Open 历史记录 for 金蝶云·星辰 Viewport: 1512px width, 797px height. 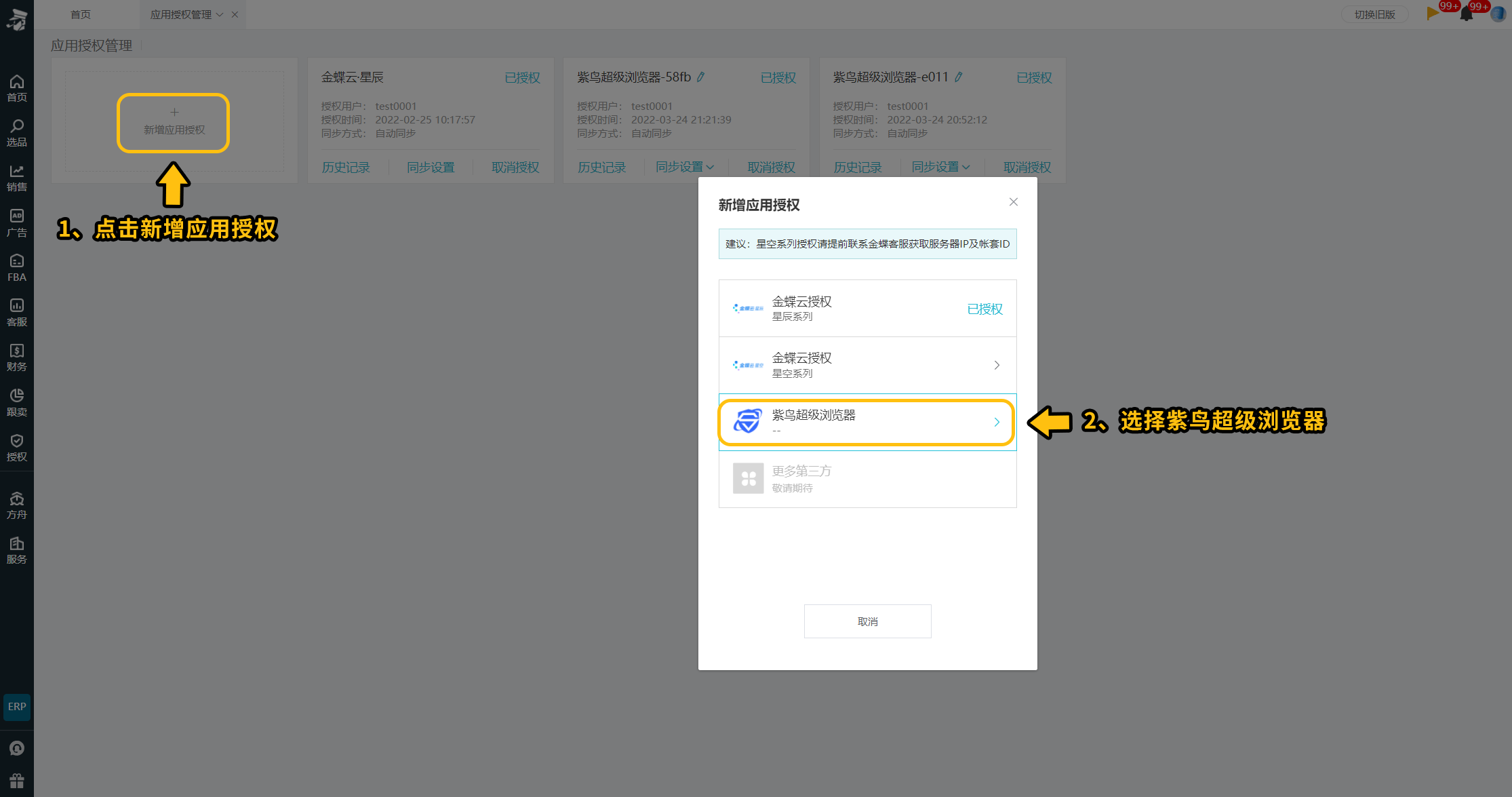pos(346,167)
